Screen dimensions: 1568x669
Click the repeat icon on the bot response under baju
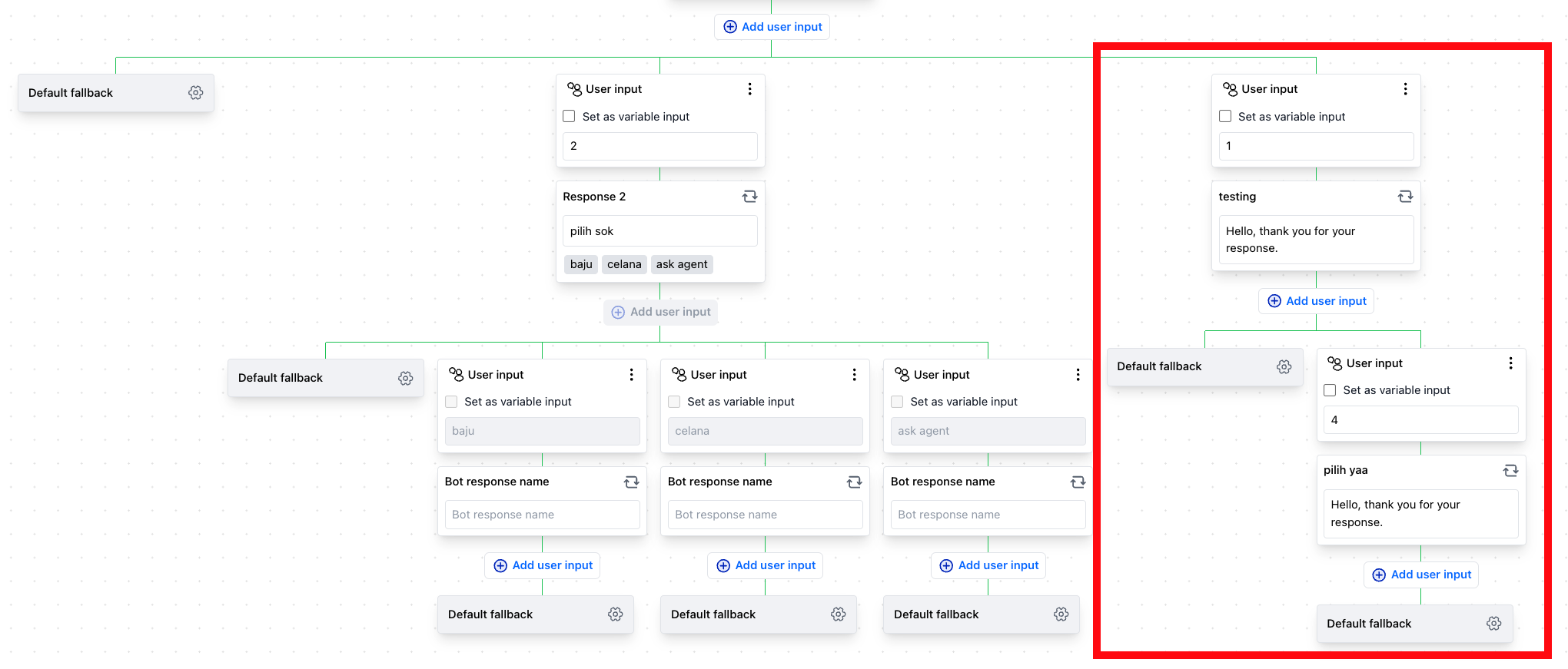pyautogui.click(x=632, y=482)
